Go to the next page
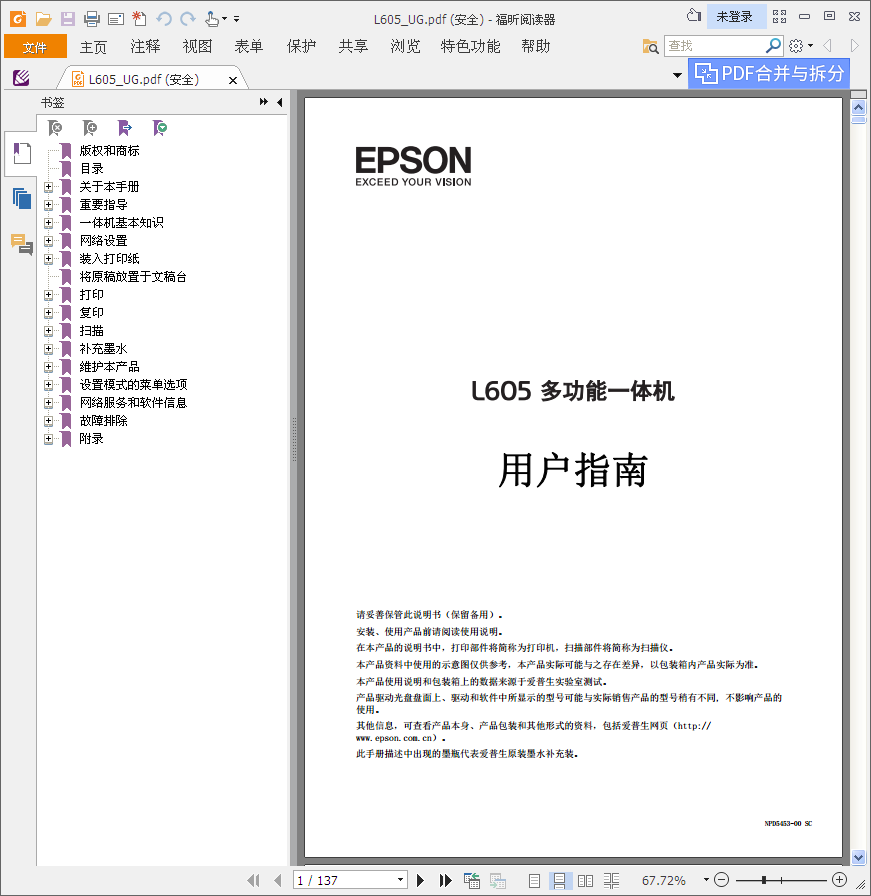 [420, 880]
